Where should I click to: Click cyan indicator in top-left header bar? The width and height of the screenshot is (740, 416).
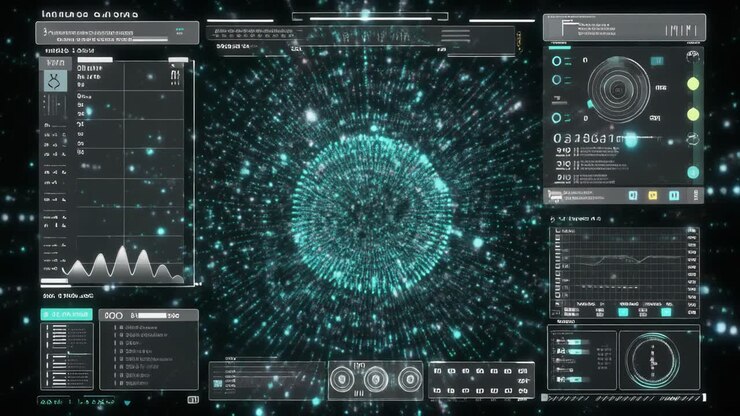(179, 31)
